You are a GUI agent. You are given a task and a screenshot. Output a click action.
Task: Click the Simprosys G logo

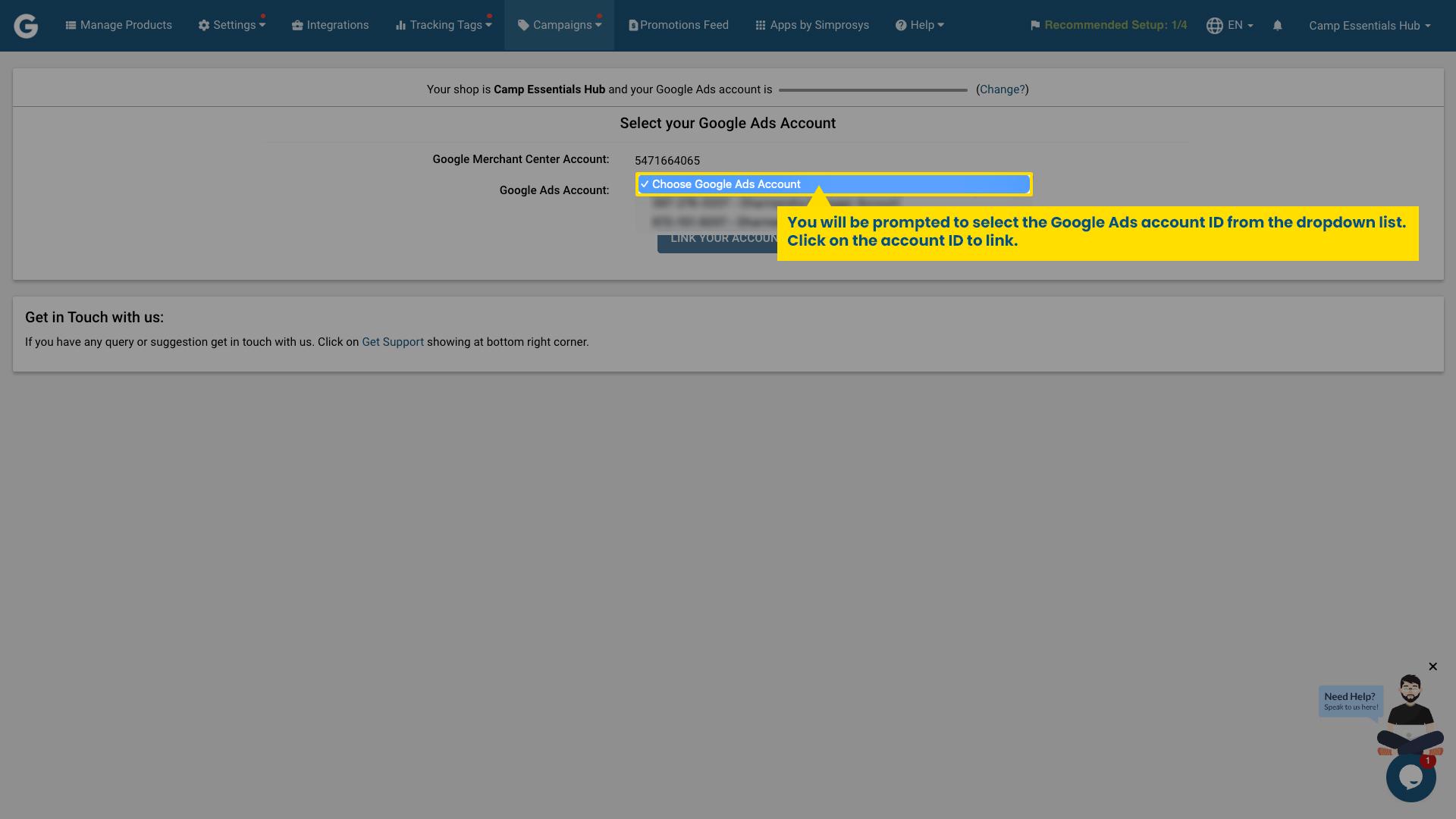[x=26, y=25]
